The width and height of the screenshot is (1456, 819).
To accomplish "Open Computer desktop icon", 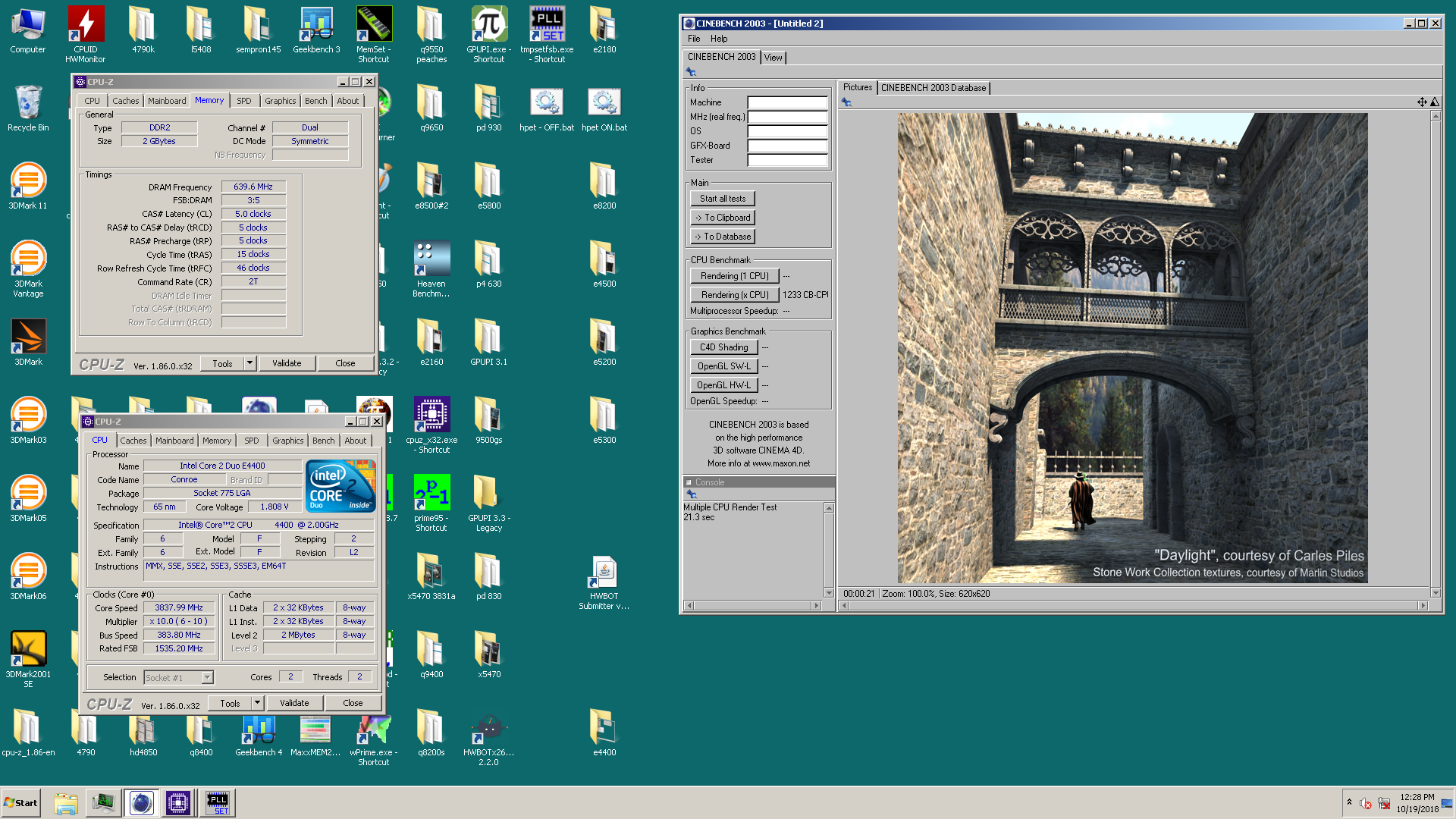I will [28, 30].
